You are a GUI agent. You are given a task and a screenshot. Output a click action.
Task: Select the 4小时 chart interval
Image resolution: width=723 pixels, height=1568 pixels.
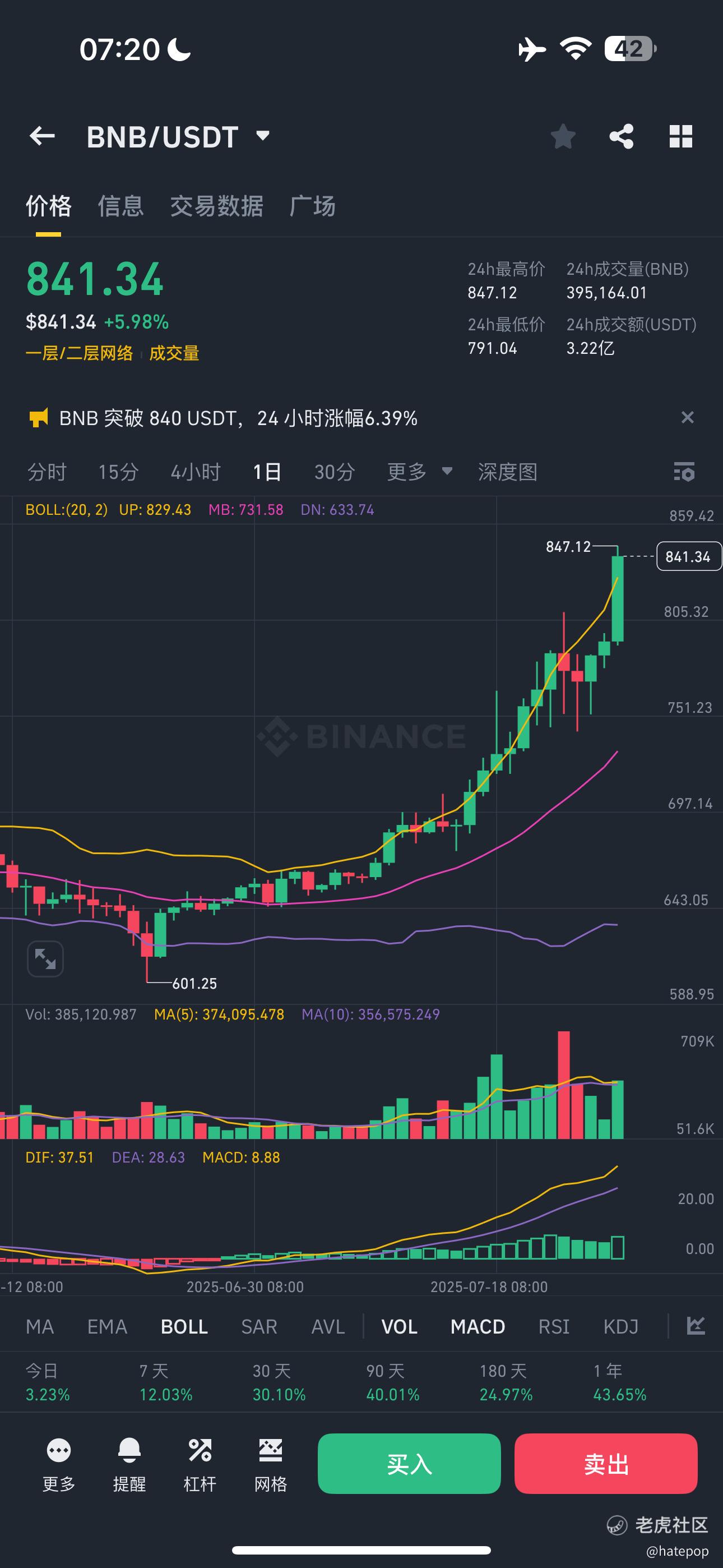click(196, 472)
